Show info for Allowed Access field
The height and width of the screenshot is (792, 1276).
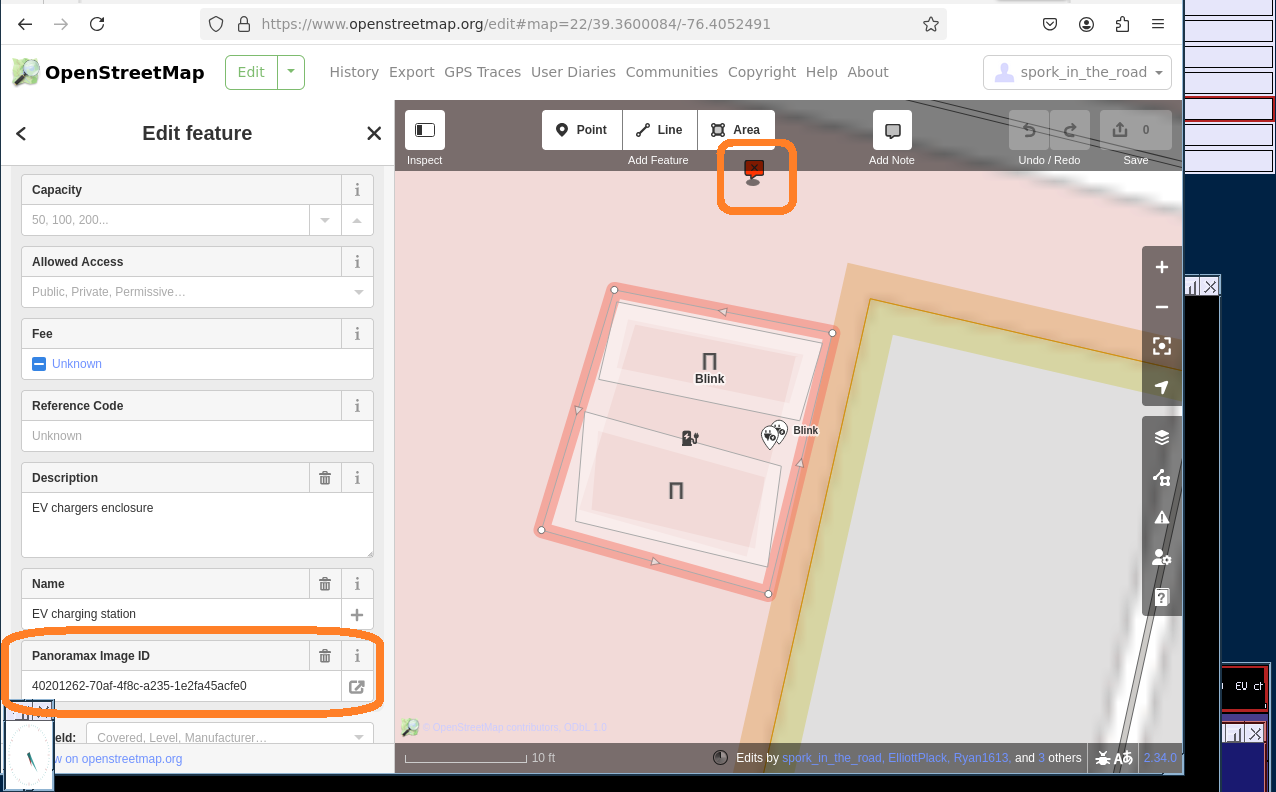point(357,262)
